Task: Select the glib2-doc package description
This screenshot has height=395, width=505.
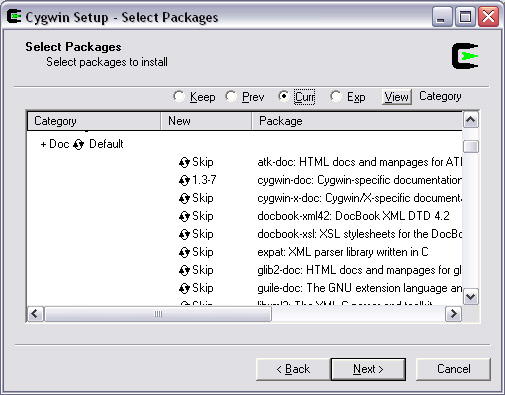Action: pyautogui.click(x=360, y=270)
